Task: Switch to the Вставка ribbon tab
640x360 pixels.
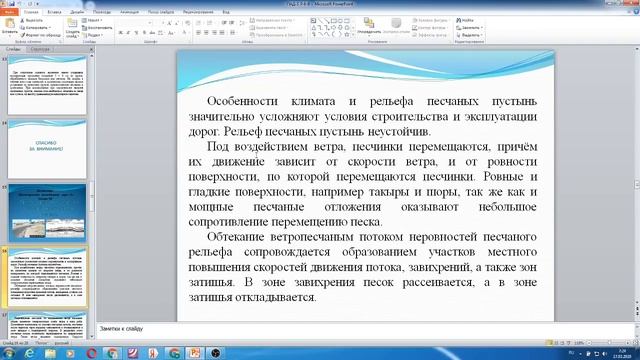Action: (x=54, y=12)
